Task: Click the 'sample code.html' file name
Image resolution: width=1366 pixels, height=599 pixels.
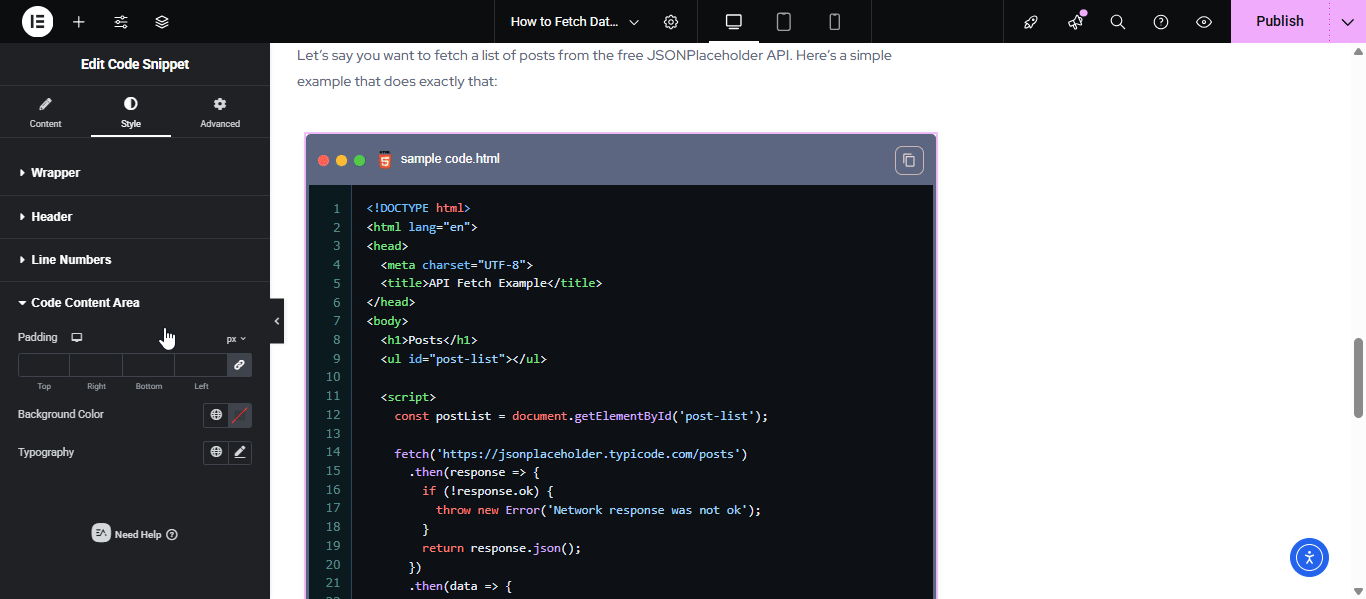Action: pyautogui.click(x=450, y=159)
